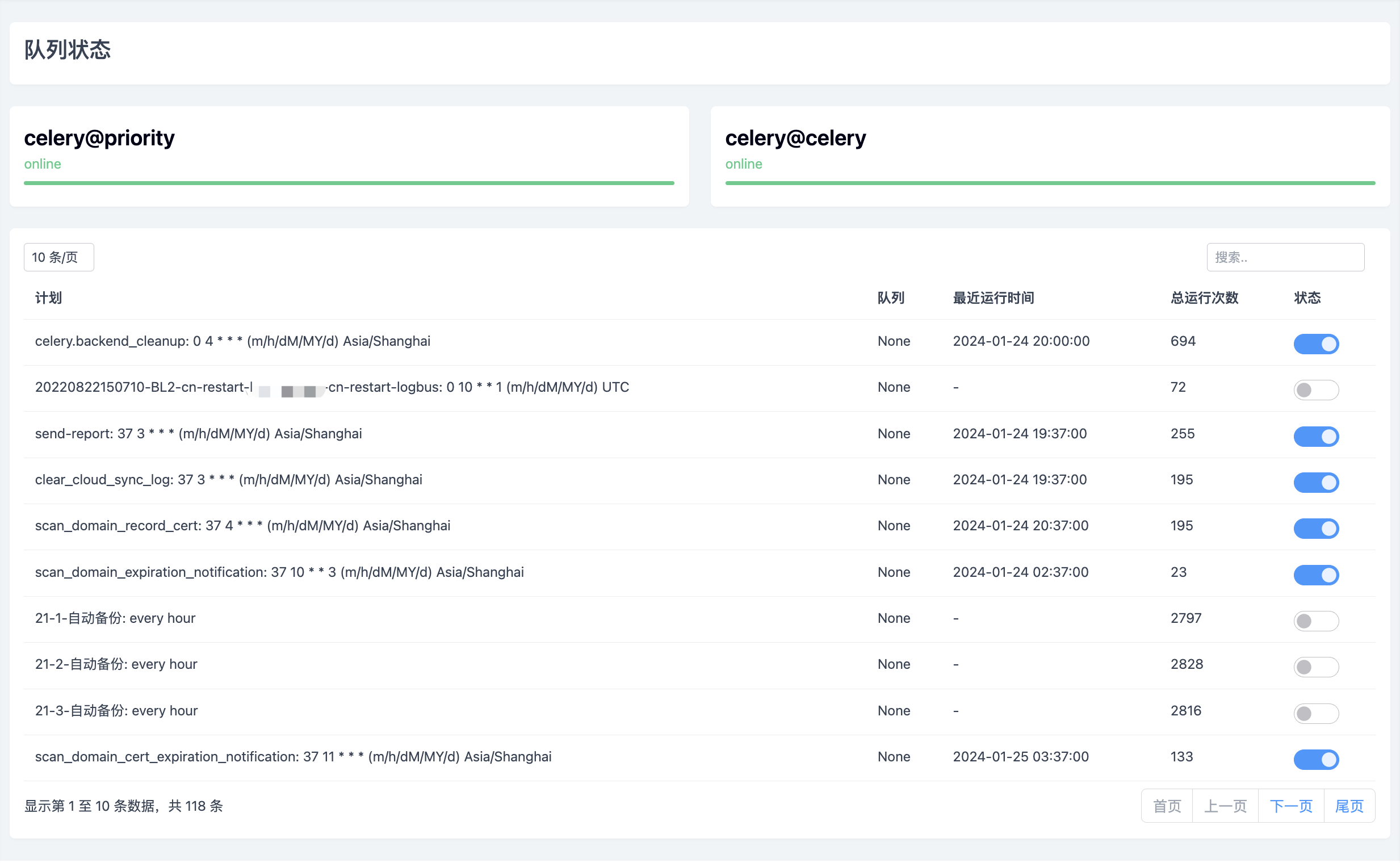Enable the 21-1-自动备份 hourly schedule
This screenshot has height=863, width=1400.
(1315, 621)
